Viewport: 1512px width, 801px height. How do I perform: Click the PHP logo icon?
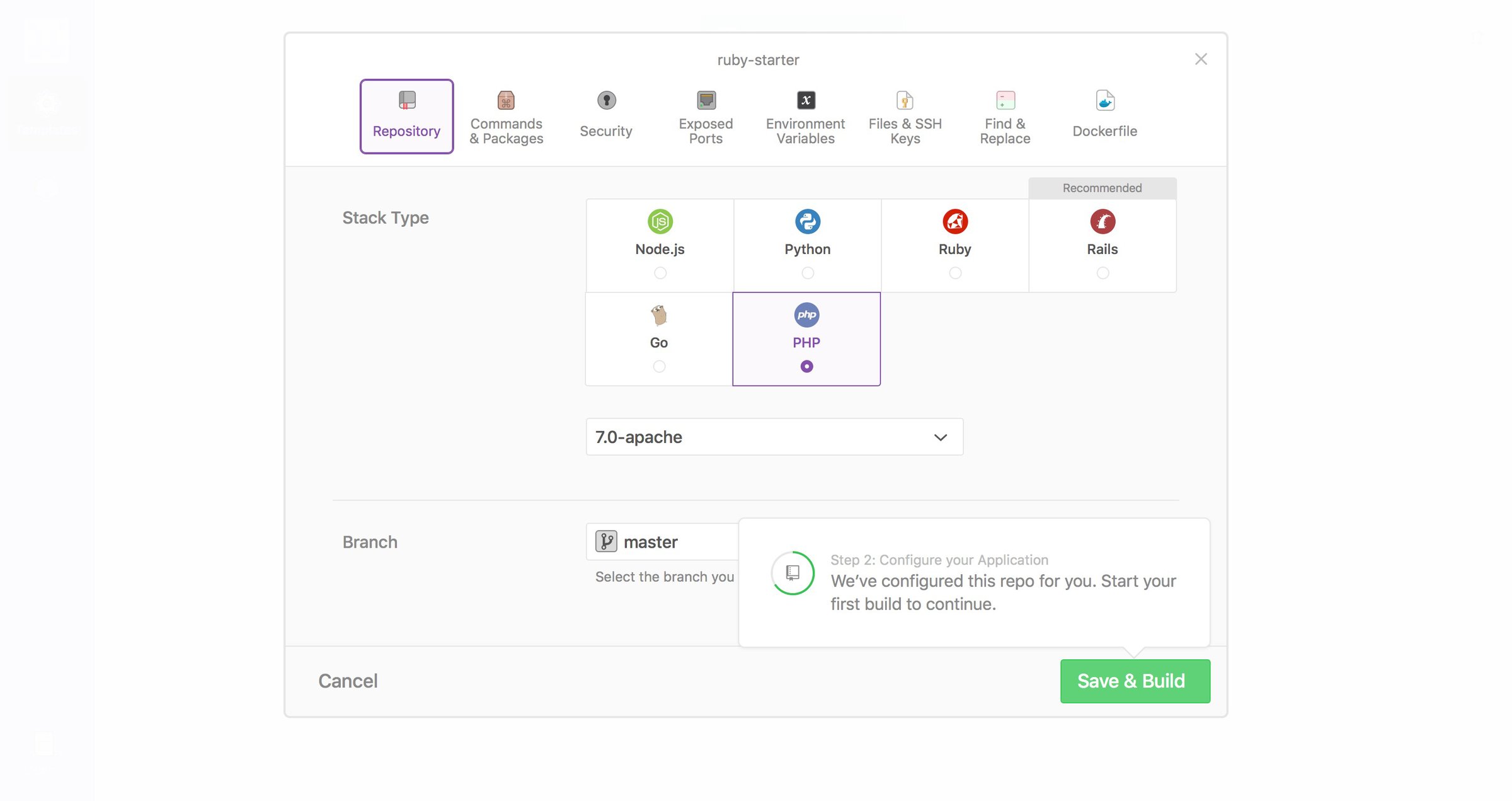[x=806, y=314]
